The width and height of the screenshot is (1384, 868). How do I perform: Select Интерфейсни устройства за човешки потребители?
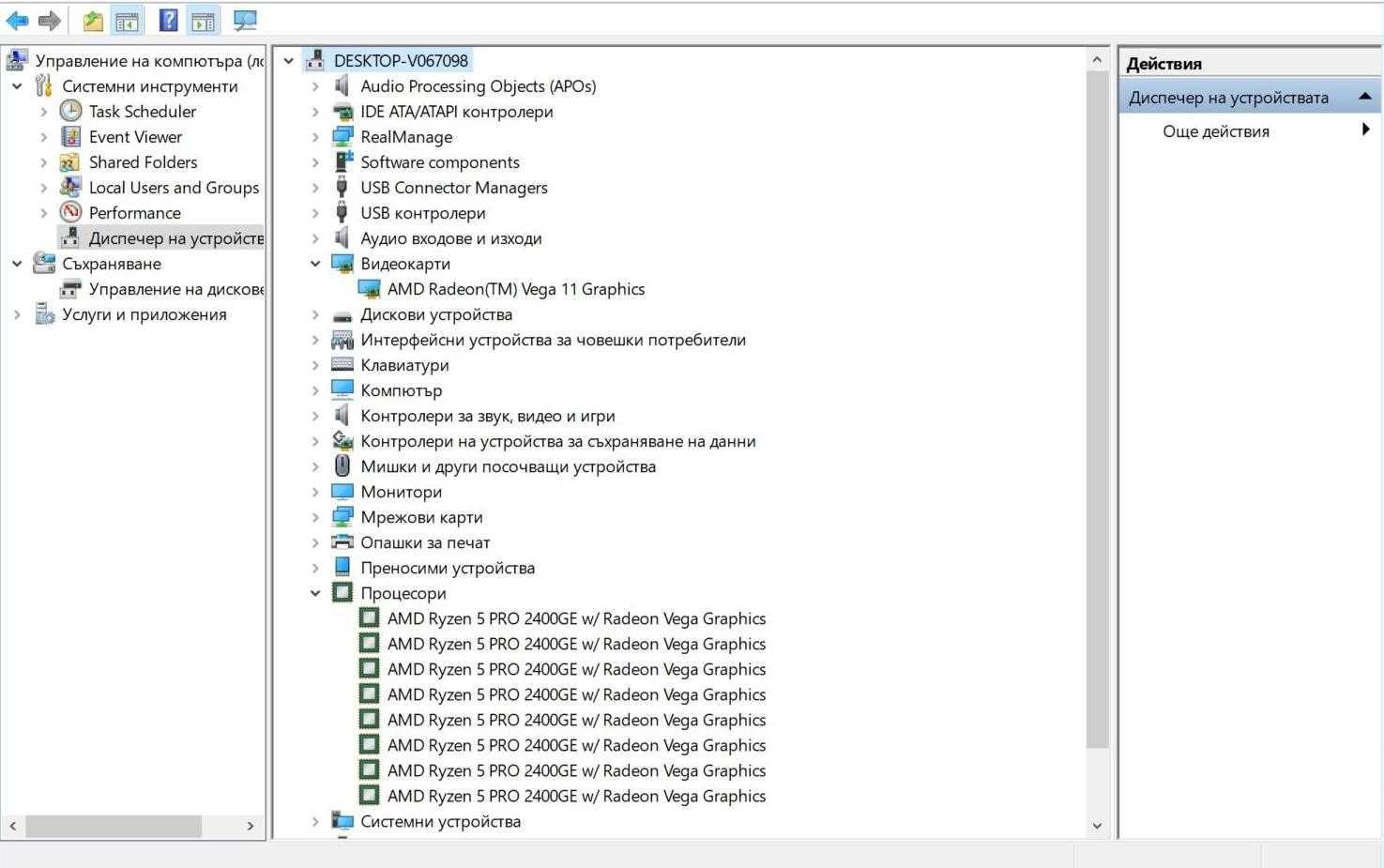point(554,340)
